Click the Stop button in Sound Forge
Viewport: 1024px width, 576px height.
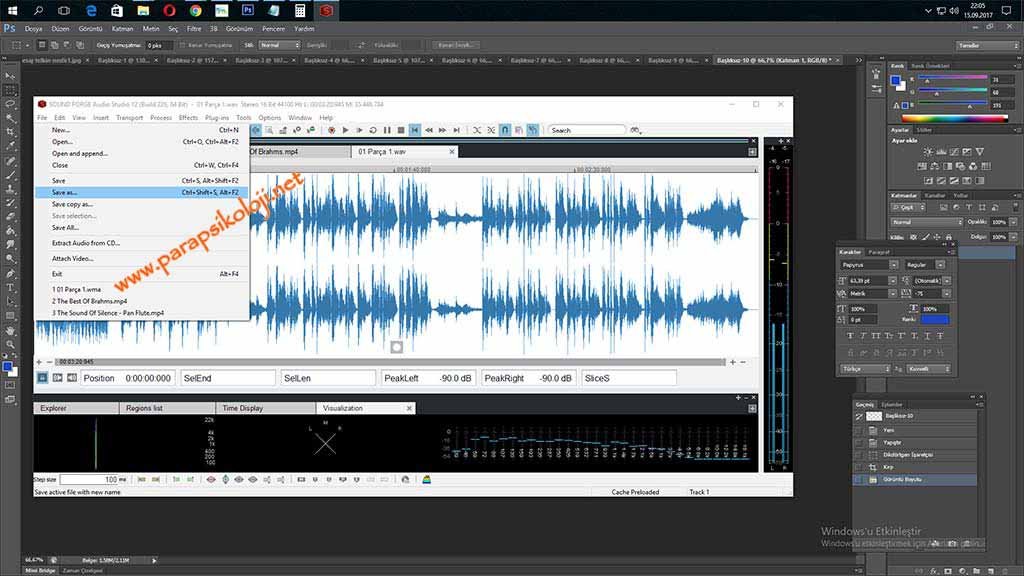coord(401,131)
